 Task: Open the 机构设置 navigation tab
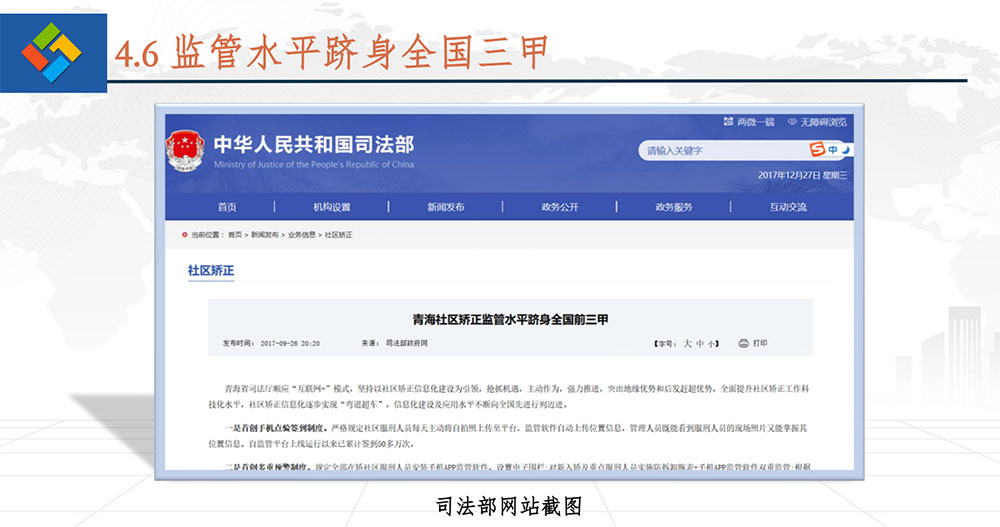[x=332, y=207]
